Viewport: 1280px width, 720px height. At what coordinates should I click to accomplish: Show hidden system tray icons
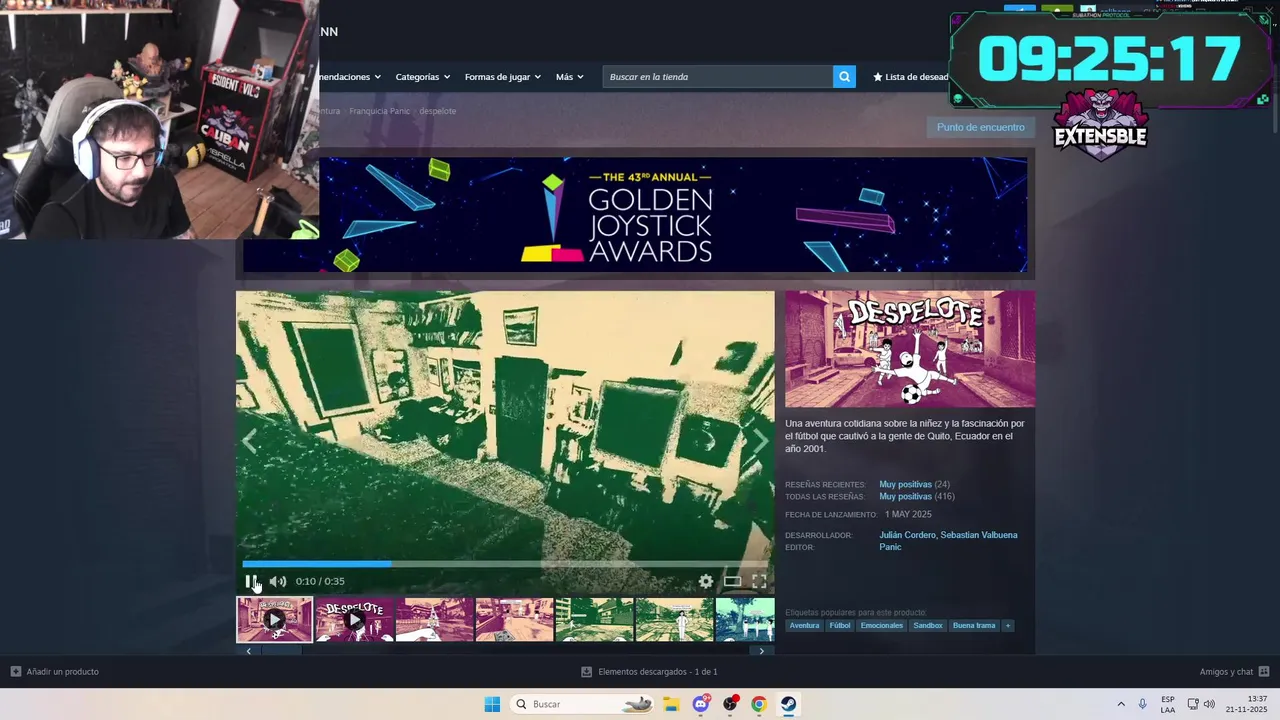(x=1121, y=704)
